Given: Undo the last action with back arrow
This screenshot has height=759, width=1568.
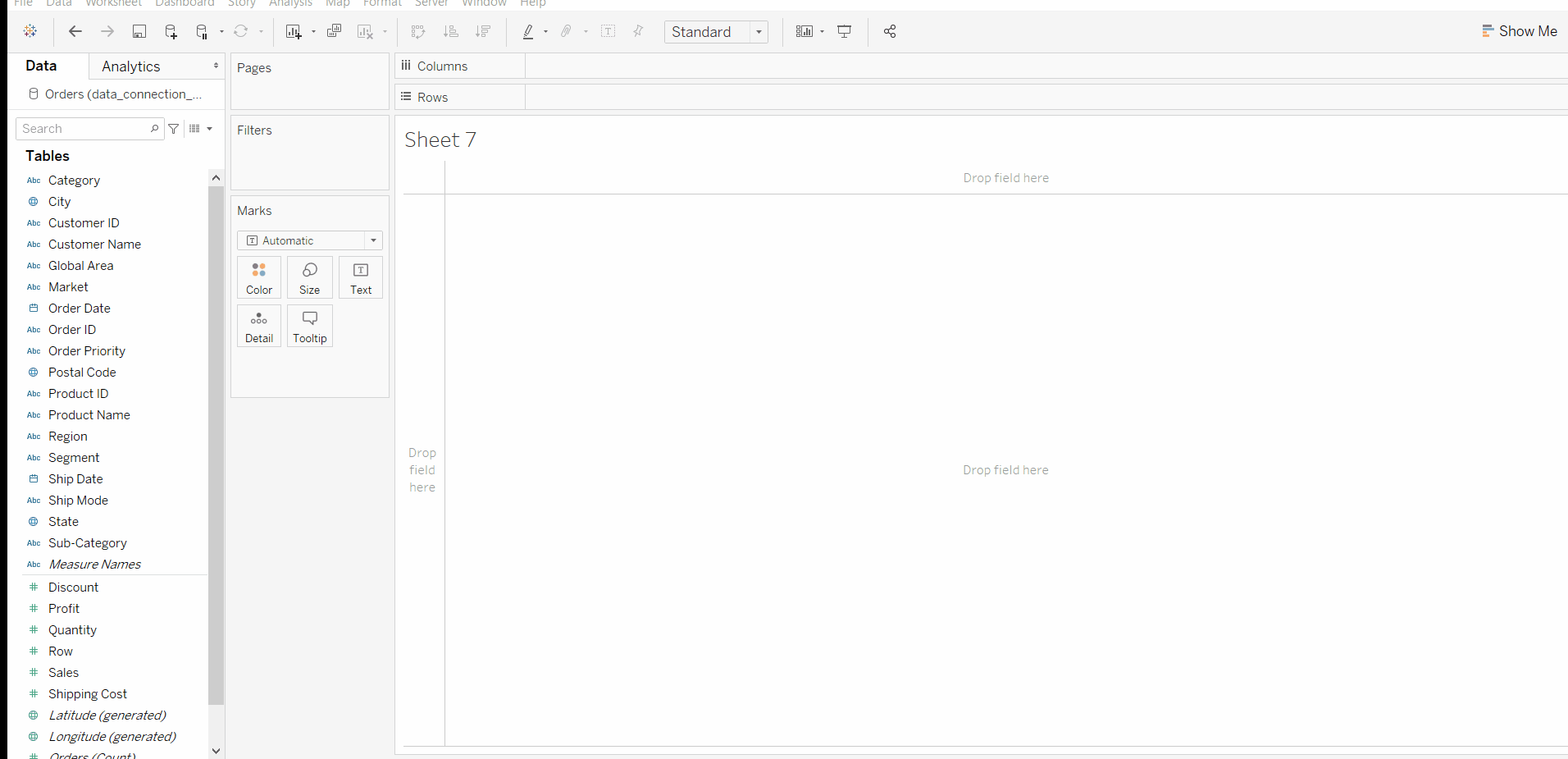Looking at the screenshot, I should point(75,31).
